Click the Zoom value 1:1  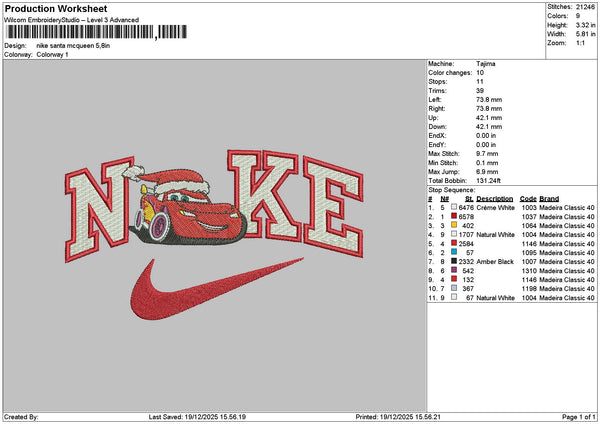tap(580, 43)
